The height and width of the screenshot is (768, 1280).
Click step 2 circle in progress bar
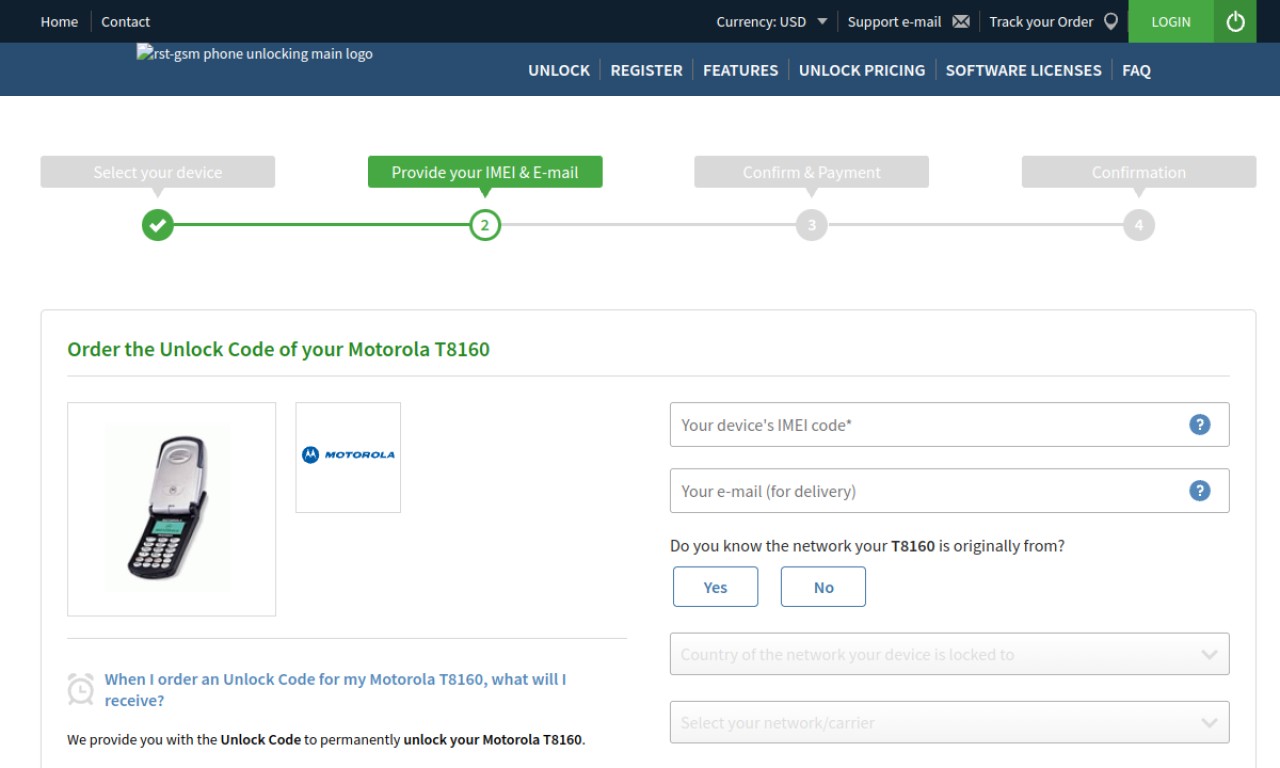(485, 225)
